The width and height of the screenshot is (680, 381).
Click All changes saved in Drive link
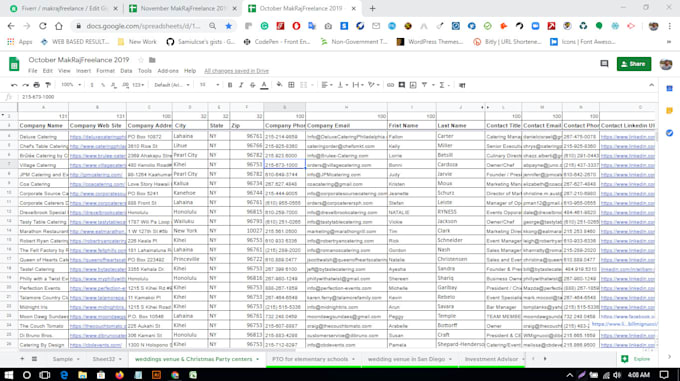(x=236, y=71)
